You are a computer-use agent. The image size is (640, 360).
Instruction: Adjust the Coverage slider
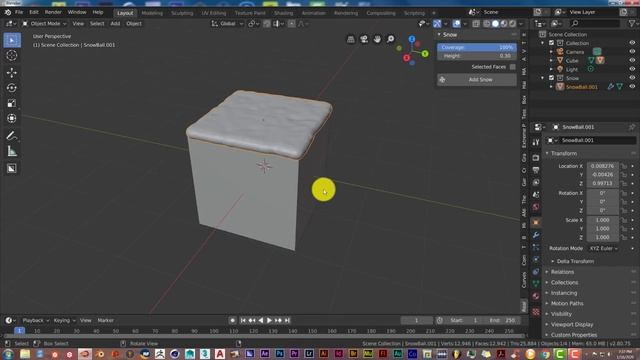476,47
